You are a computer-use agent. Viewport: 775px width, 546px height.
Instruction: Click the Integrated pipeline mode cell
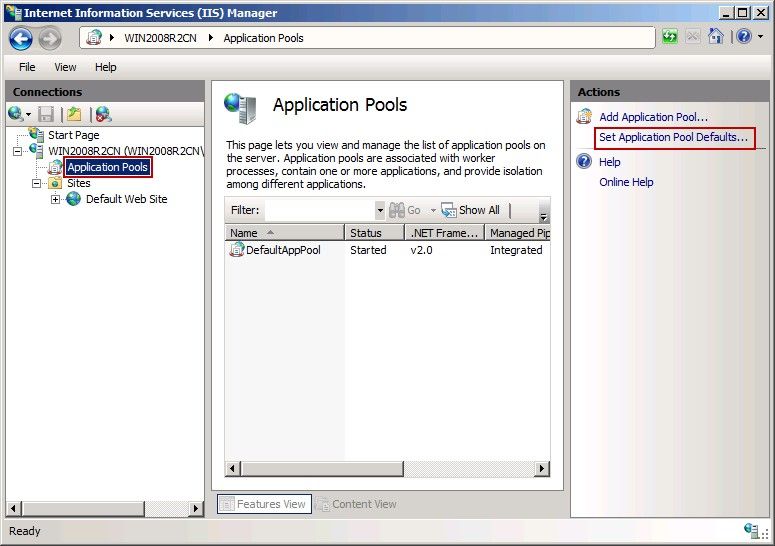(x=516, y=250)
